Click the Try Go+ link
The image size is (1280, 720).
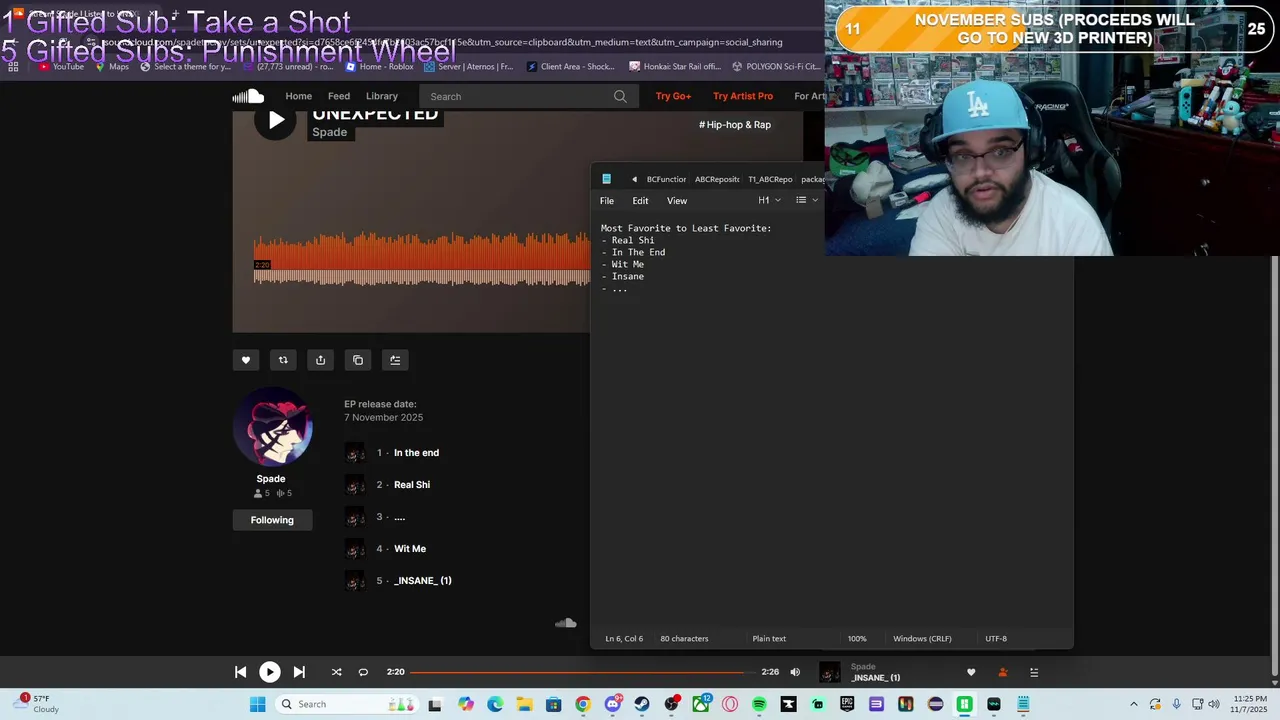coord(673,96)
